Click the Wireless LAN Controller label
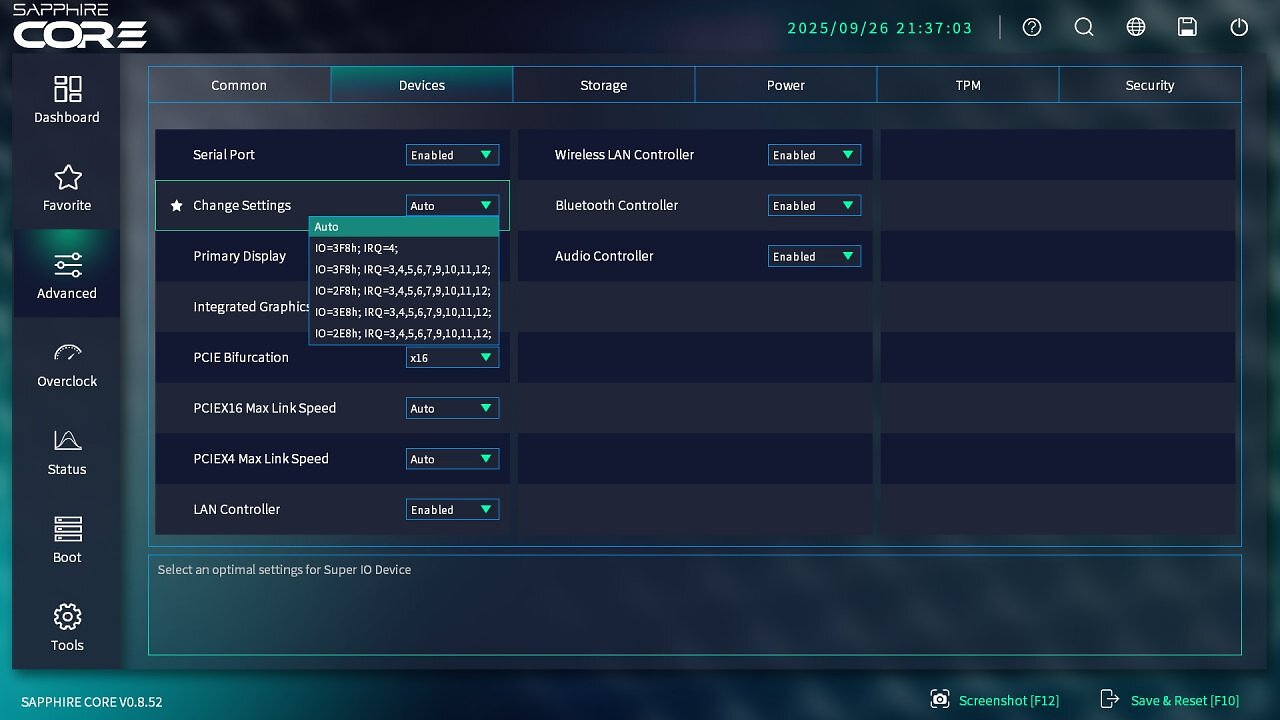Screen dimensions: 1280x720 624,155
